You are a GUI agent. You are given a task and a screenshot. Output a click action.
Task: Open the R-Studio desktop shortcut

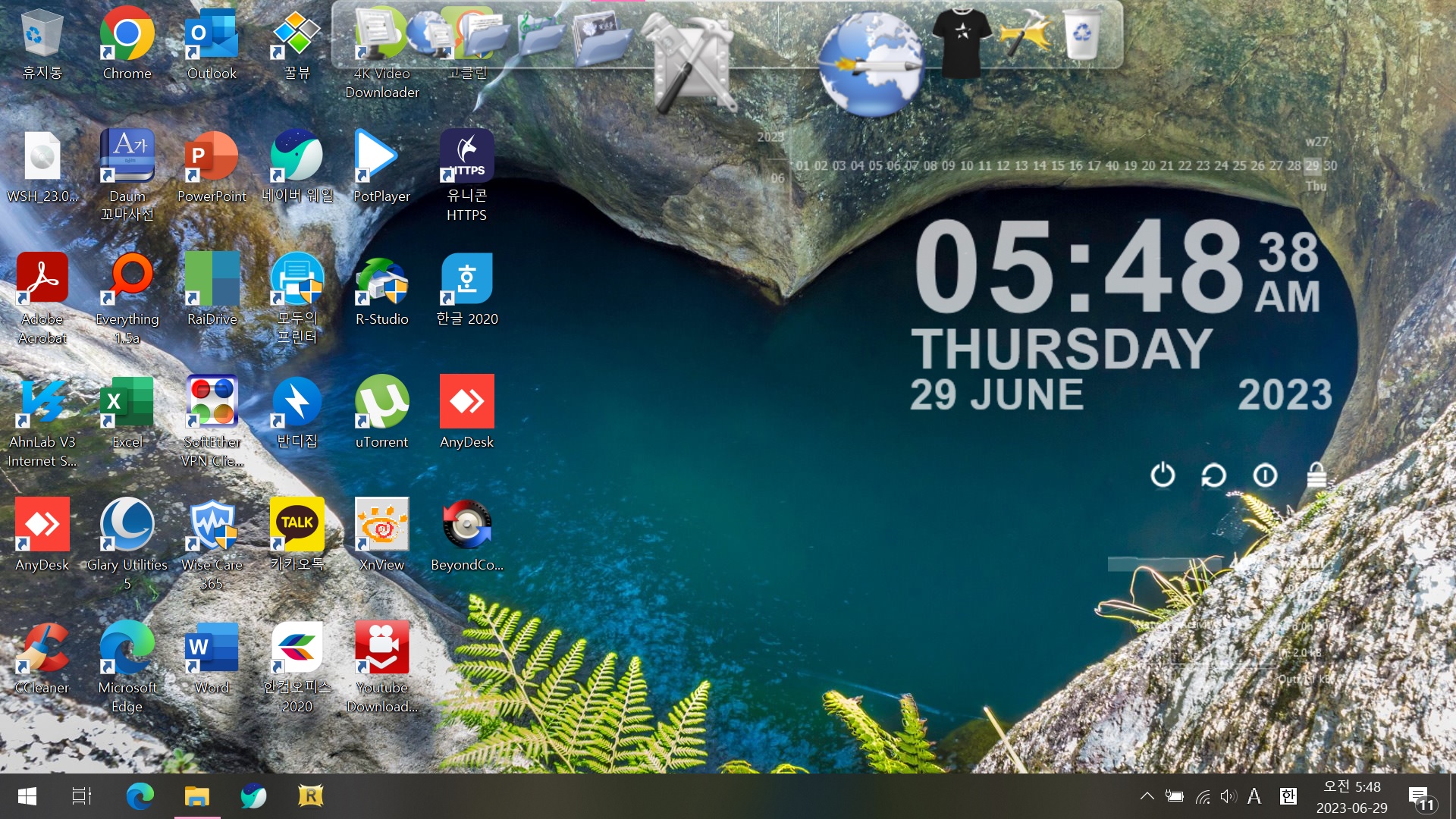tap(381, 290)
